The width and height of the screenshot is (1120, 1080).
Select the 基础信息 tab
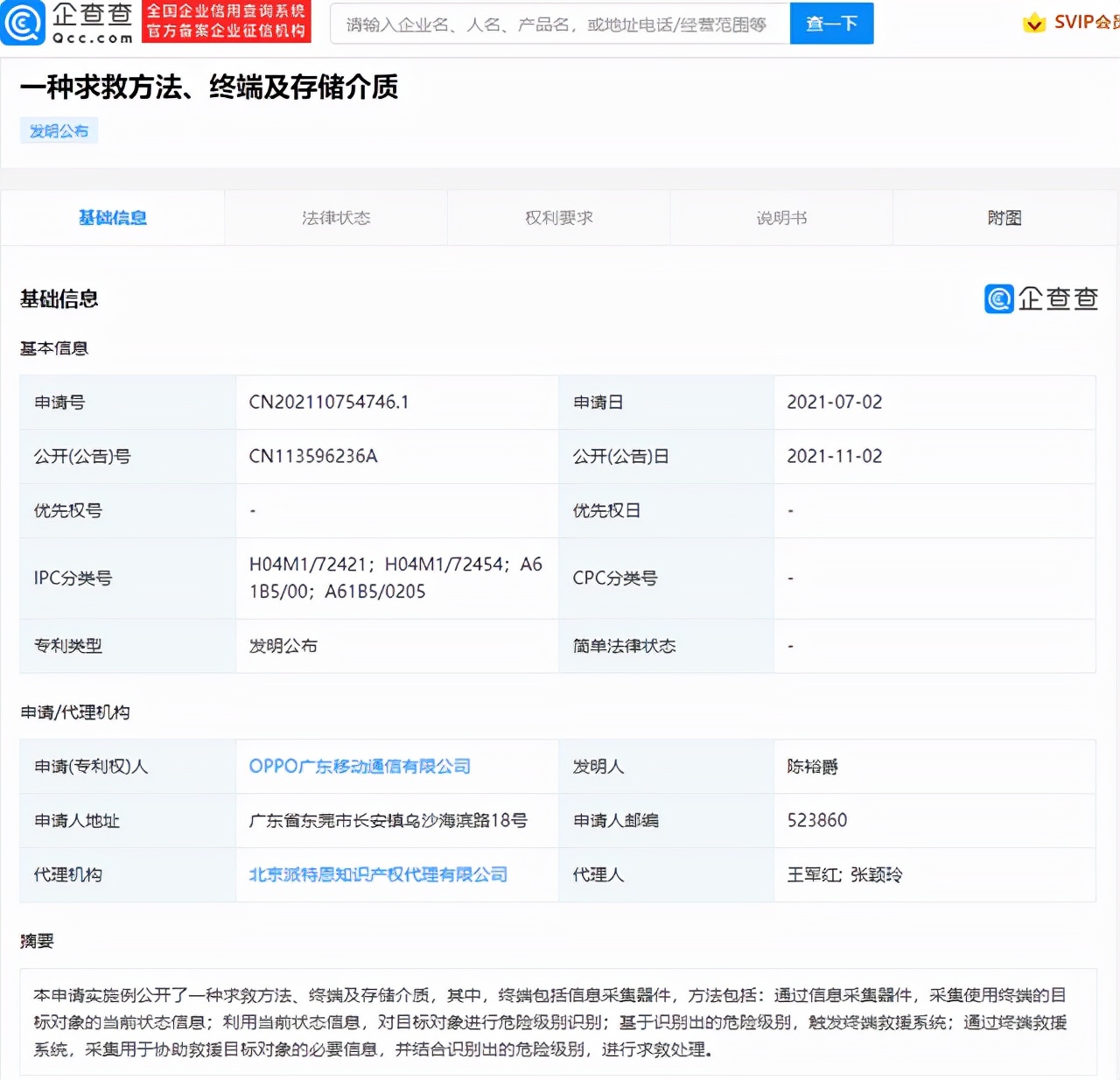(x=112, y=217)
